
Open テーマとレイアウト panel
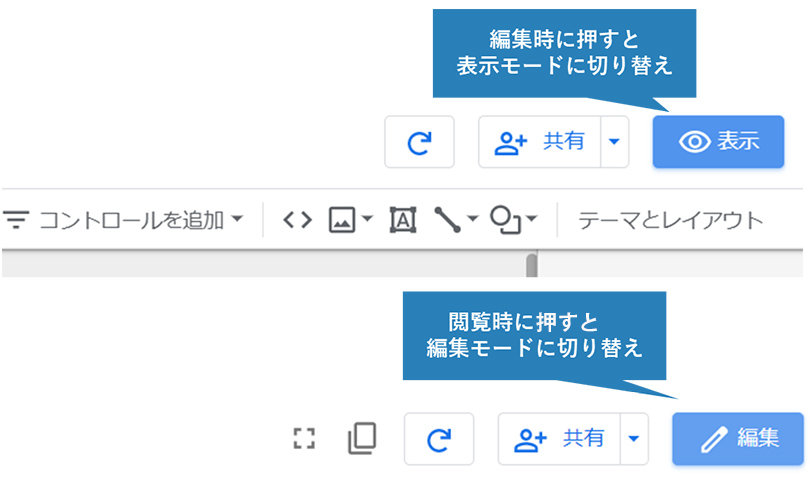click(671, 221)
